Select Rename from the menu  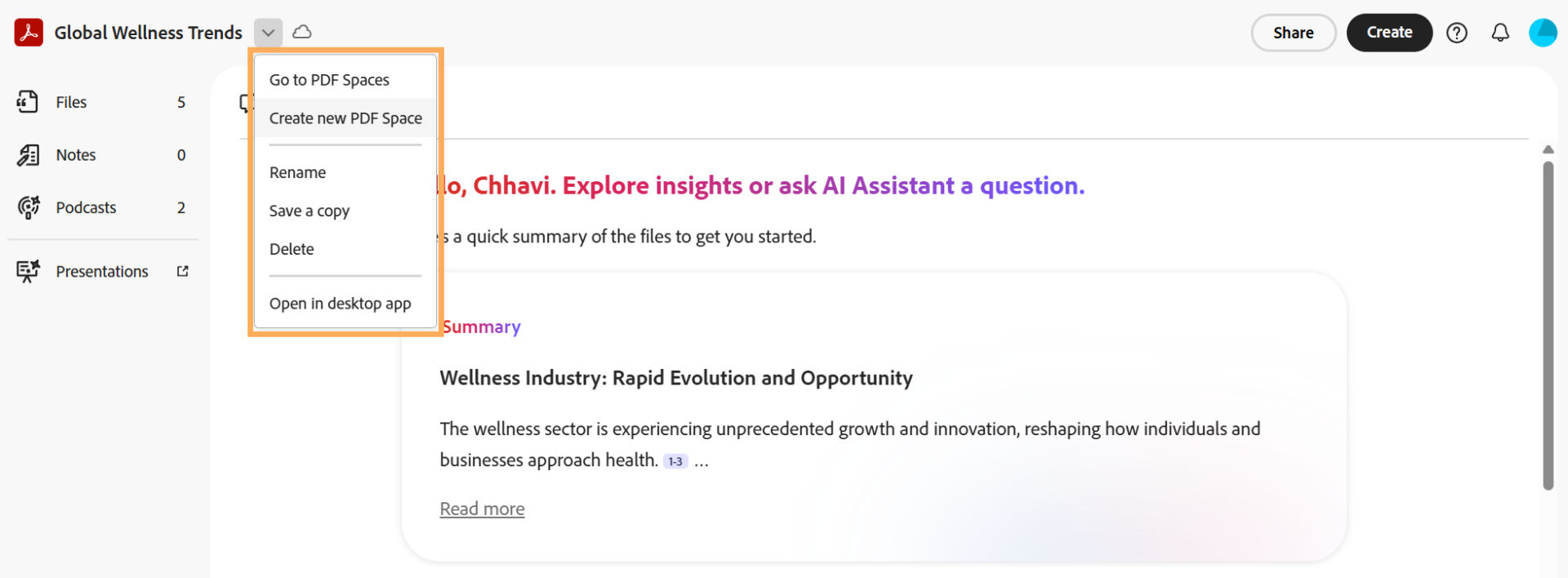click(x=297, y=172)
